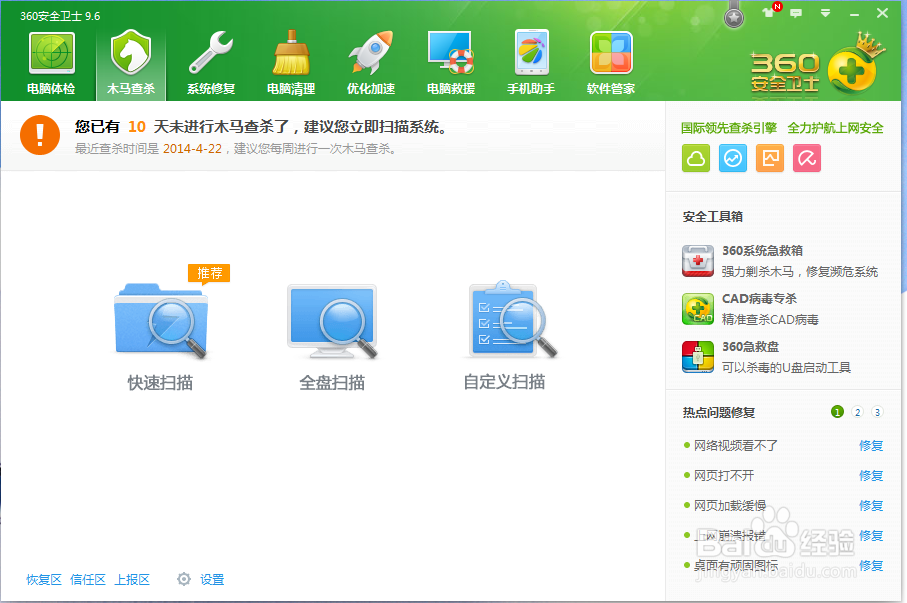Click the settings gear icon
This screenshot has height=603, width=907.
pyautogui.click(x=184, y=579)
